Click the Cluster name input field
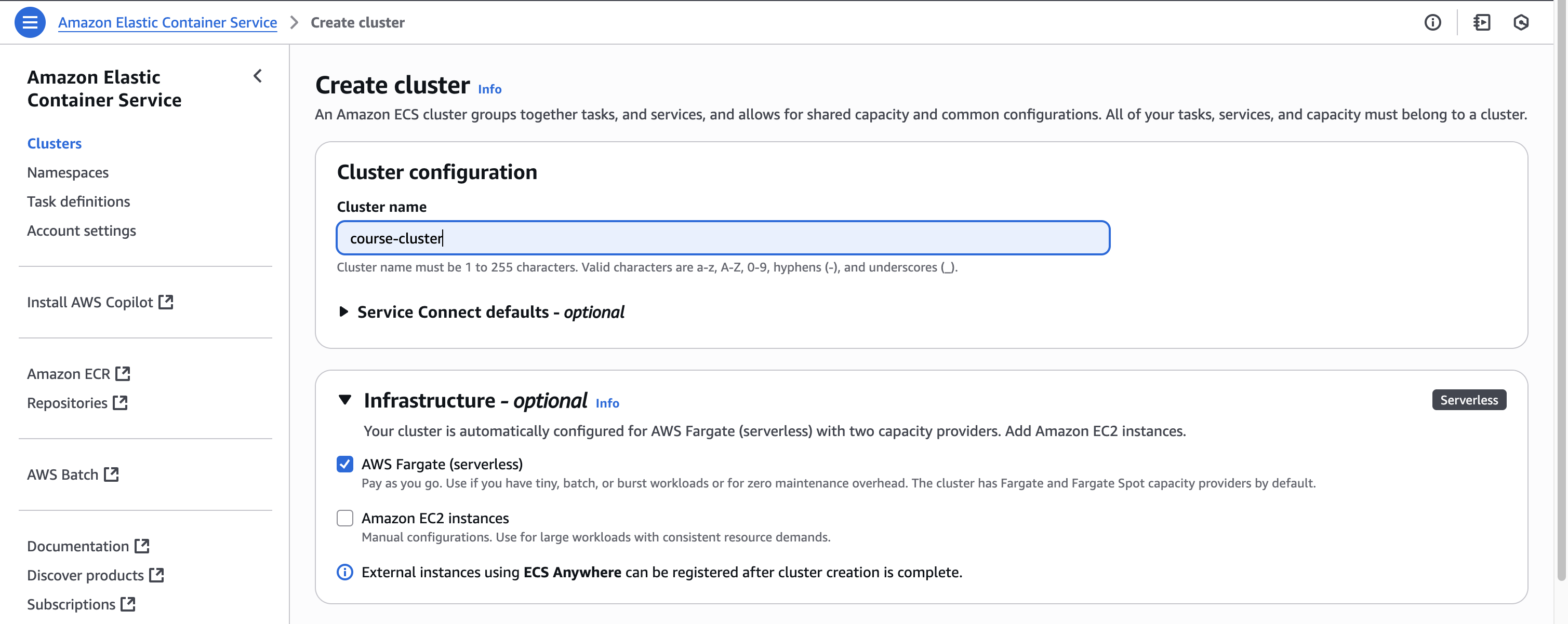The image size is (1568, 624). click(x=723, y=238)
